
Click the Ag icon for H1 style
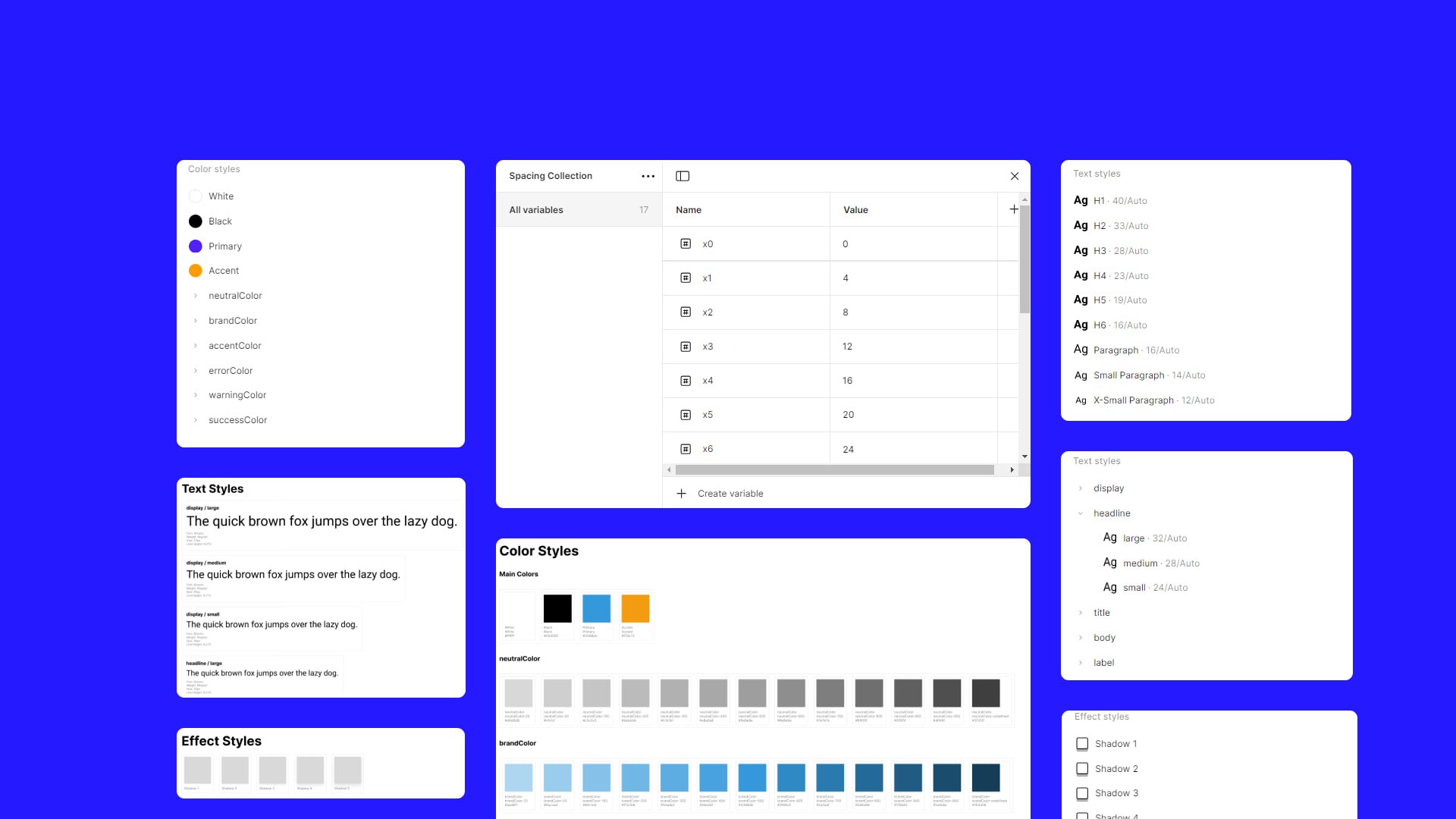coord(1081,200)
